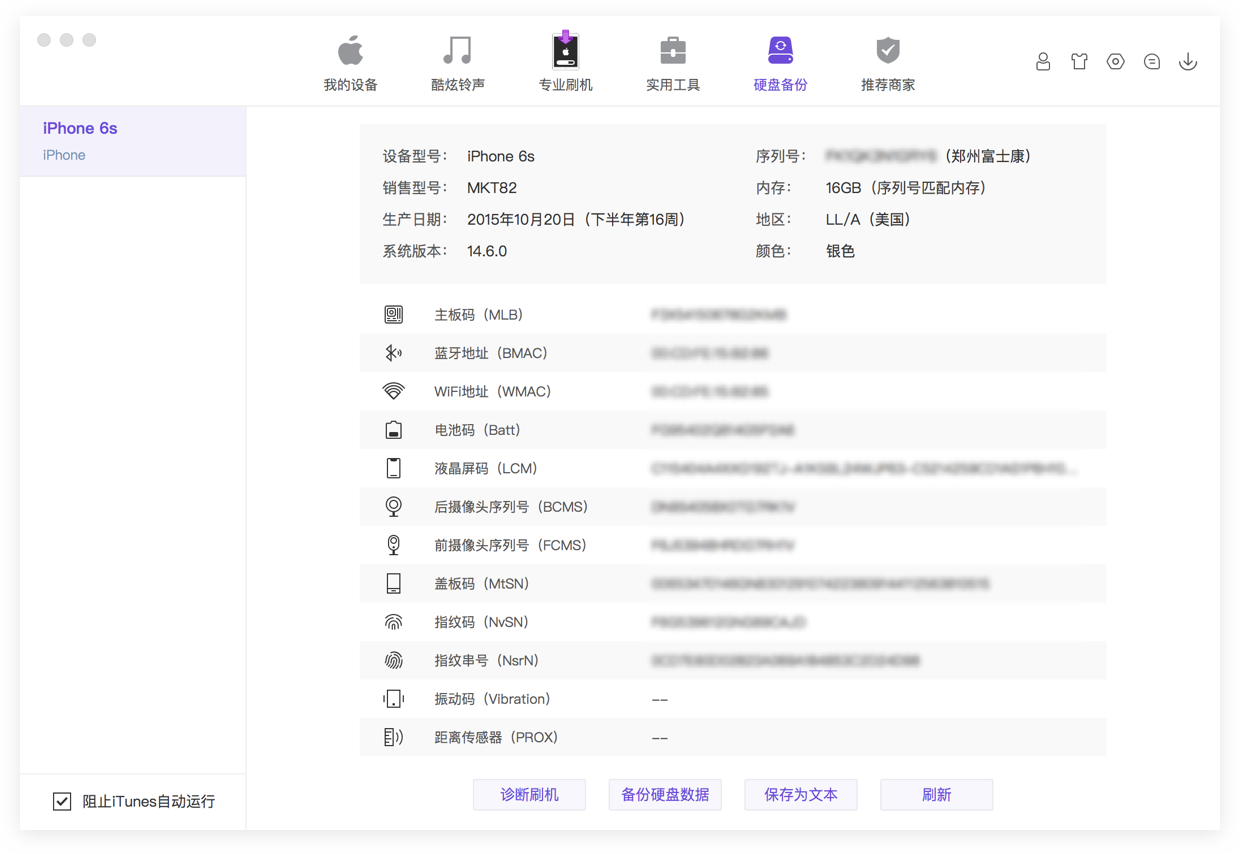The image size is (1240, 854).
Task: Click the 振动码 vibration icon
Action: coord(394,699)
